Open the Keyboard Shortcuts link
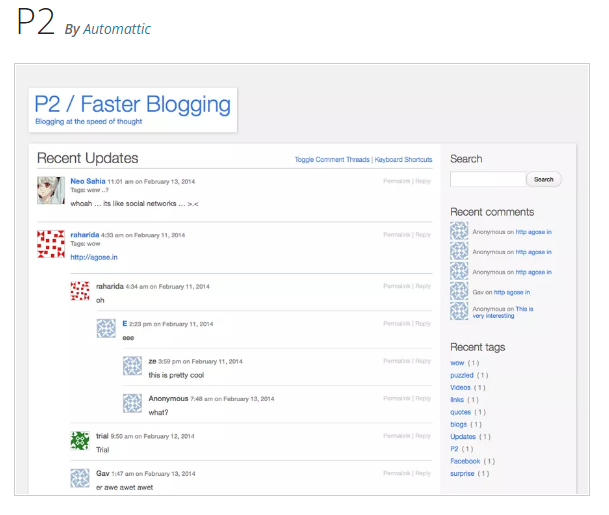This screenshot has height=515, width=609. [404, 160]
